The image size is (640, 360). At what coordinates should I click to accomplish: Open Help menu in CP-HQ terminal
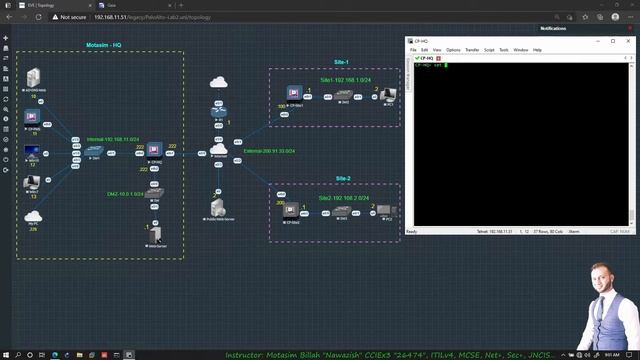tap(537, 50)
